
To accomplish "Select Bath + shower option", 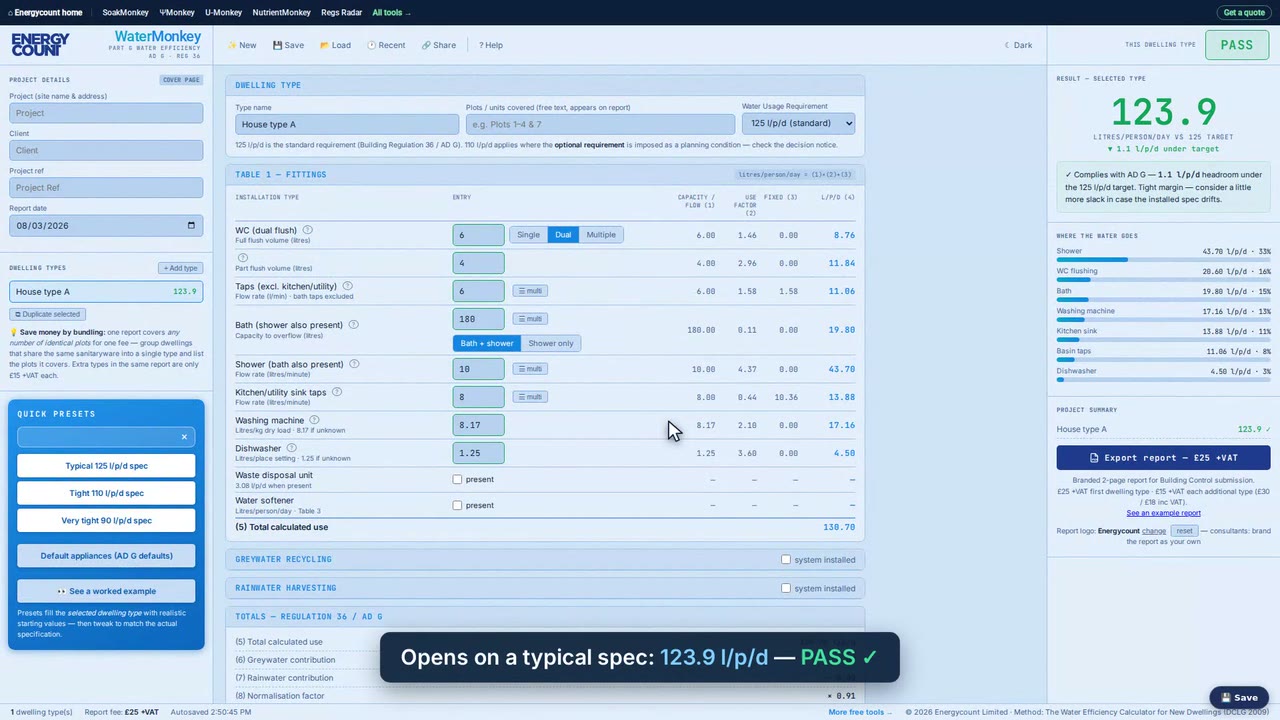I will tap(486, 343).
